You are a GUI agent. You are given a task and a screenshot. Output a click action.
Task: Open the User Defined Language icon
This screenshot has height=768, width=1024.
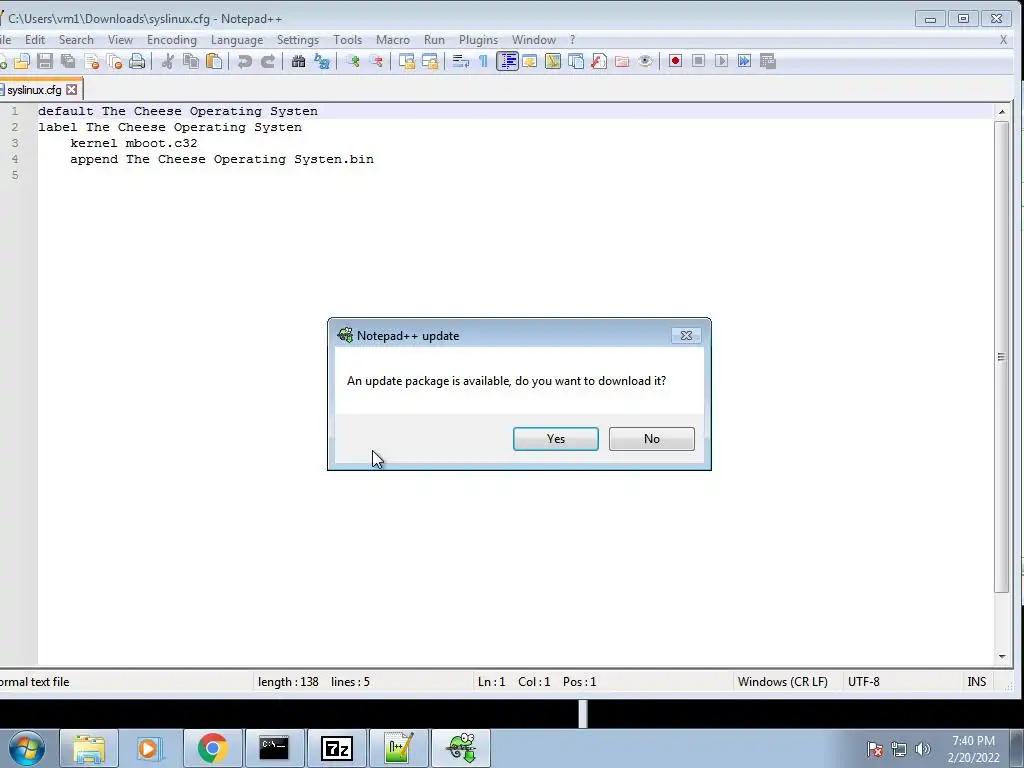[x=530, y=61]
